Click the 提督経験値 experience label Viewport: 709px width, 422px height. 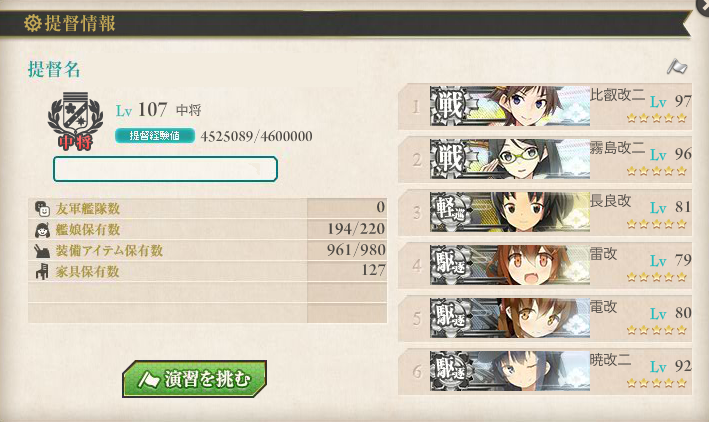[155, 136]
